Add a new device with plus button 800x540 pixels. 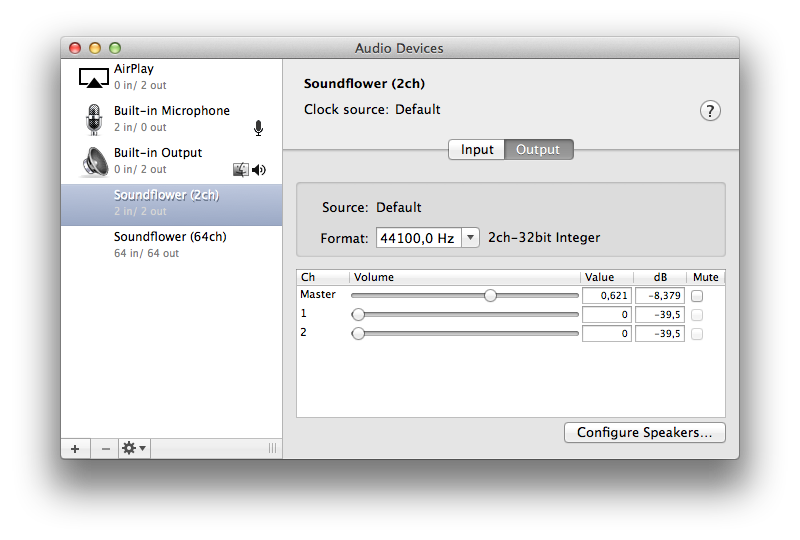click(x=76, y=449)
